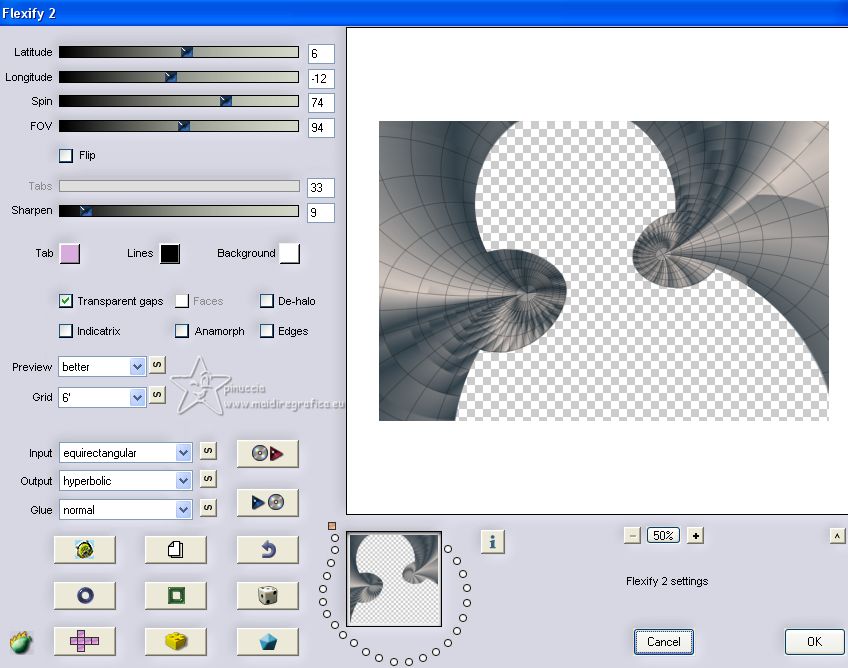Viewport: 848px width, 668px height.
Task: Click the blue pentagon gem button
Action: pos(268,641)
